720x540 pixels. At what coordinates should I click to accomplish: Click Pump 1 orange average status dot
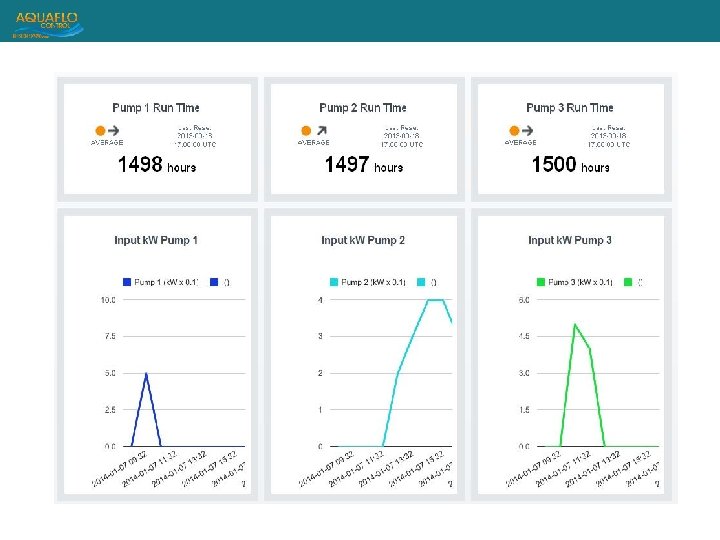(101, 131)
